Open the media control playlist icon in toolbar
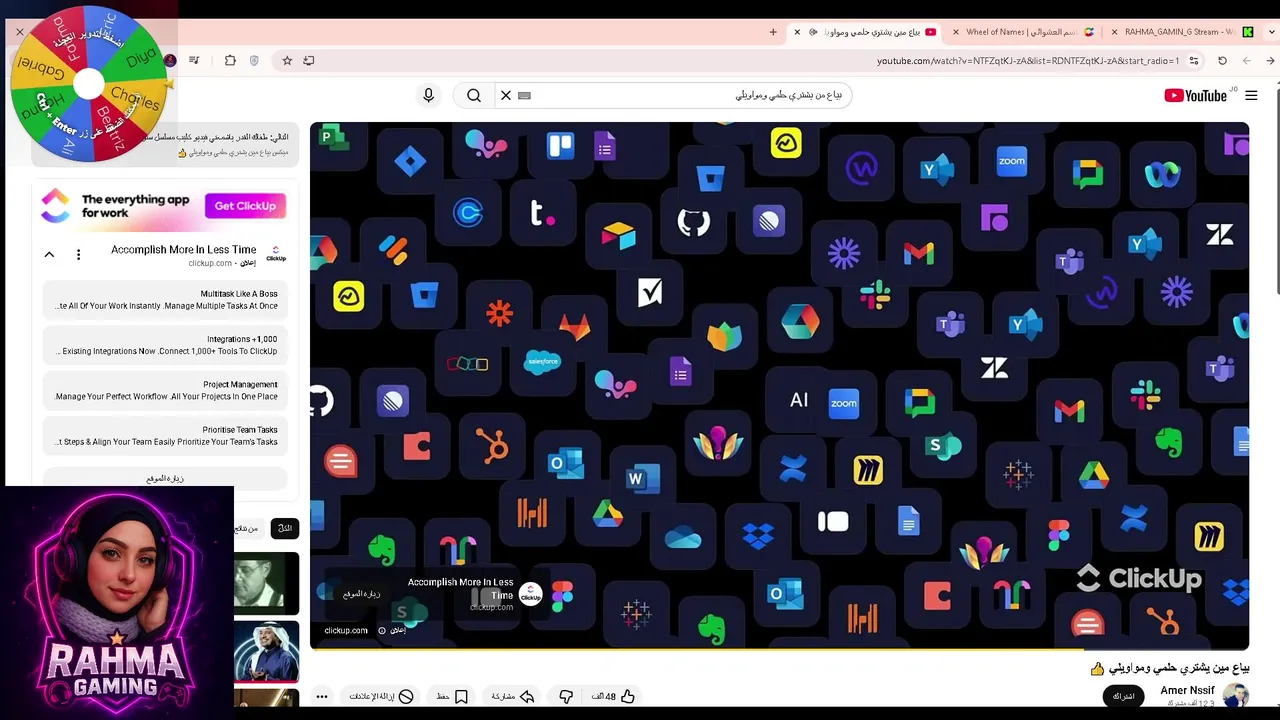The image size is (1280, 720). coord(194,61)
